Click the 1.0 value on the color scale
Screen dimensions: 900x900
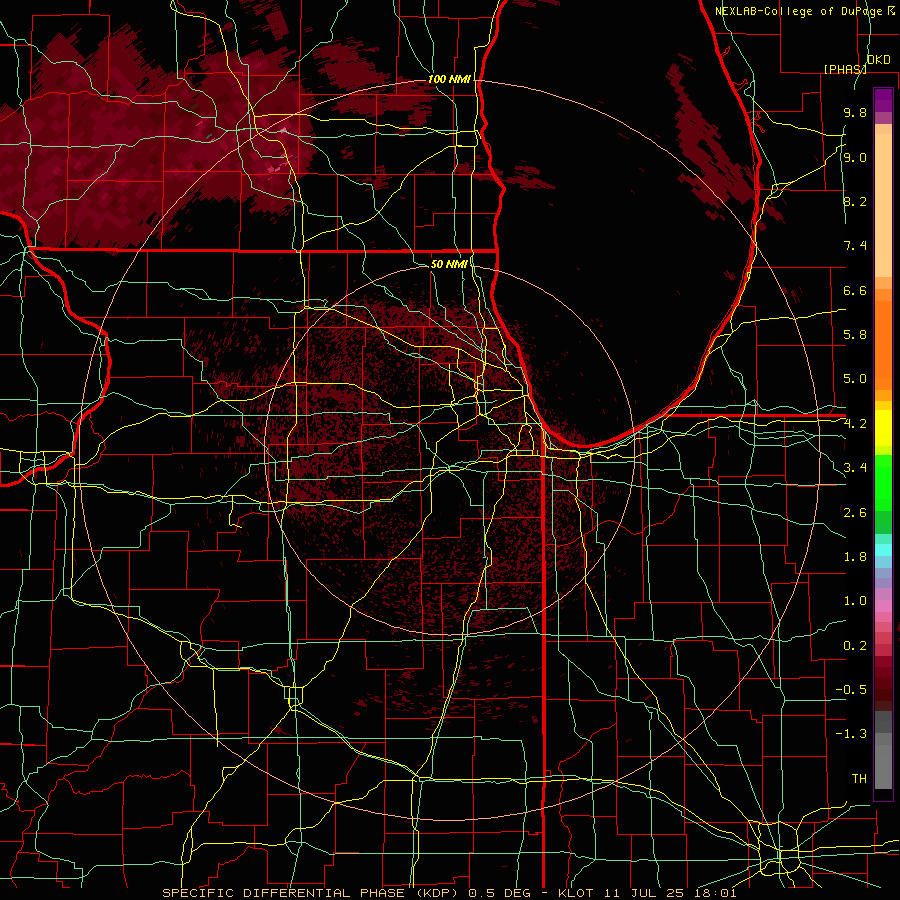tap(855, 601)
